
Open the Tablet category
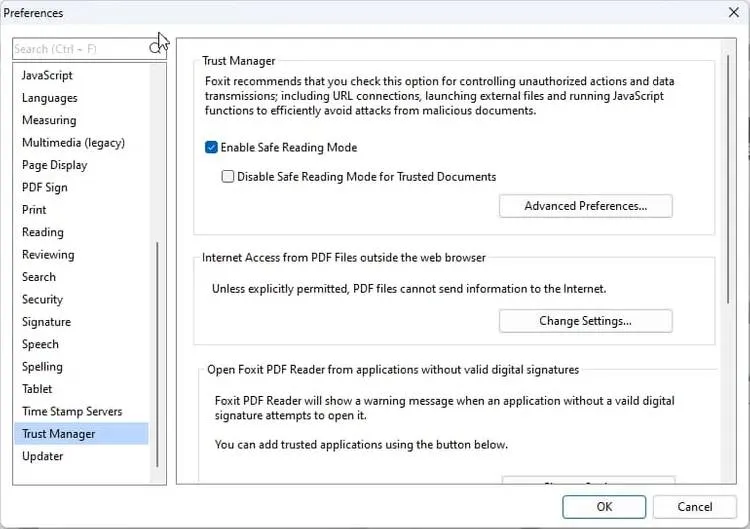pos(81,389)
